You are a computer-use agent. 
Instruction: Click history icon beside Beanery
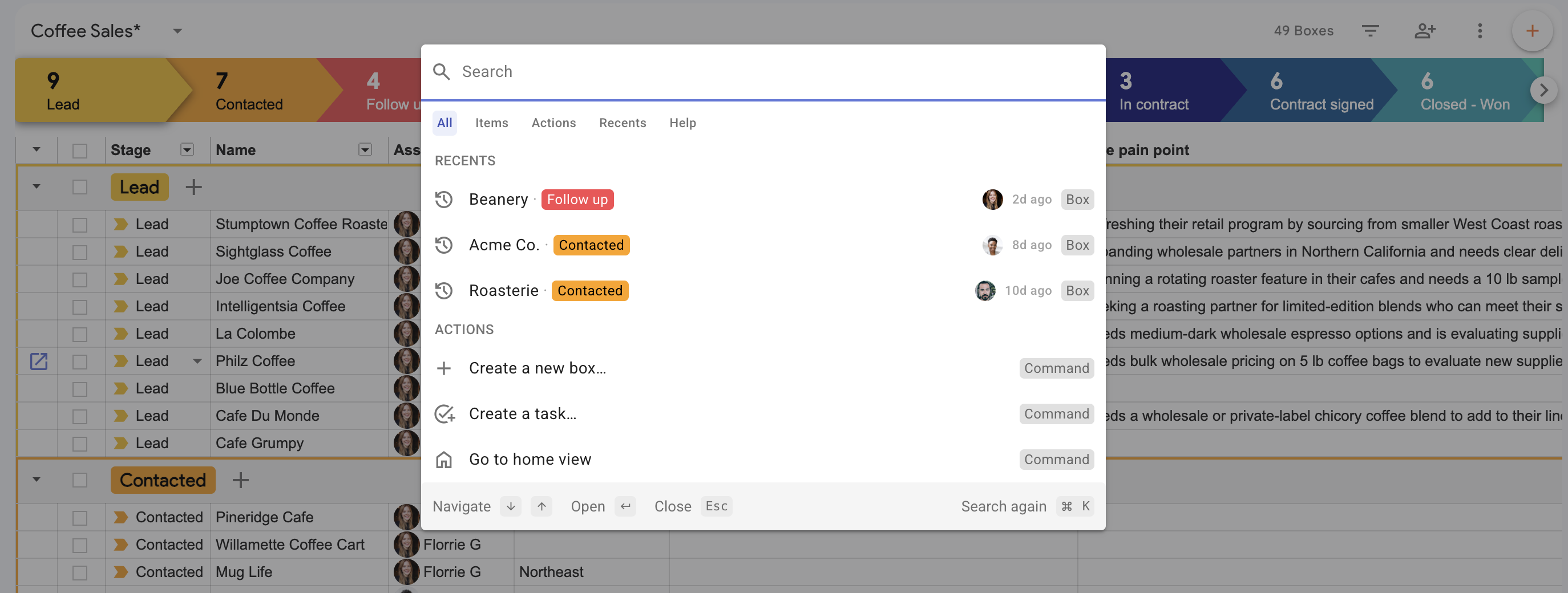coord(444,200)
